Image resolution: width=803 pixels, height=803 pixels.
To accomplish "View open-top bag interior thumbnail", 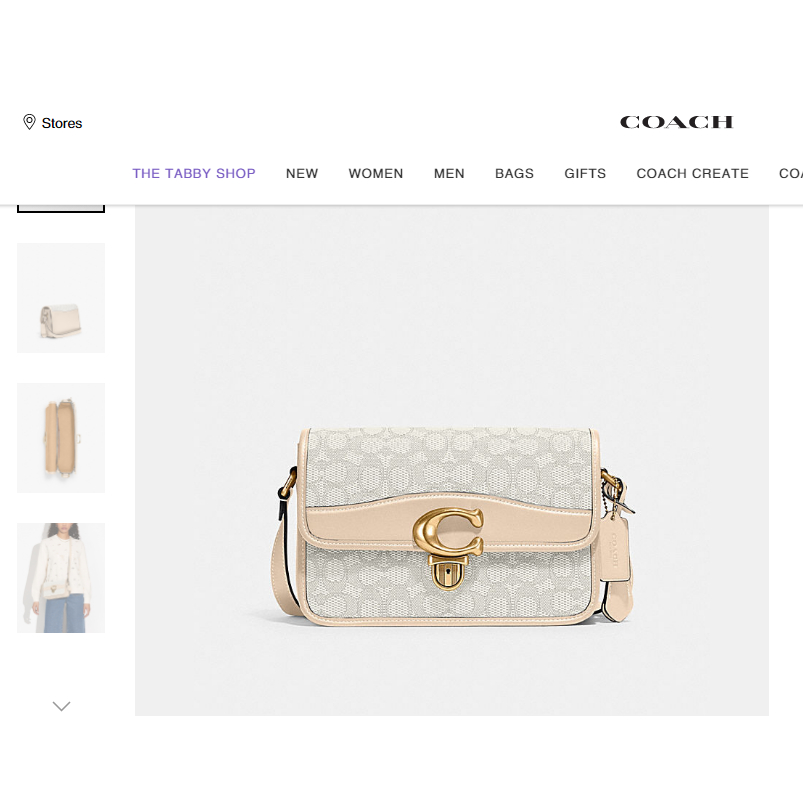I will coord(61,438).
